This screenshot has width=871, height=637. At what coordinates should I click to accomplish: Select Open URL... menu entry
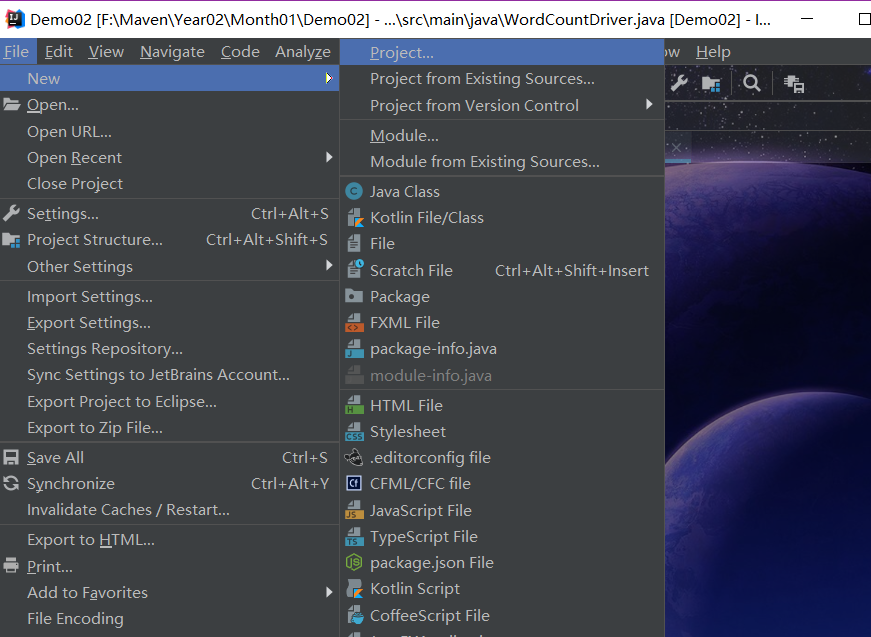[169, 132]
